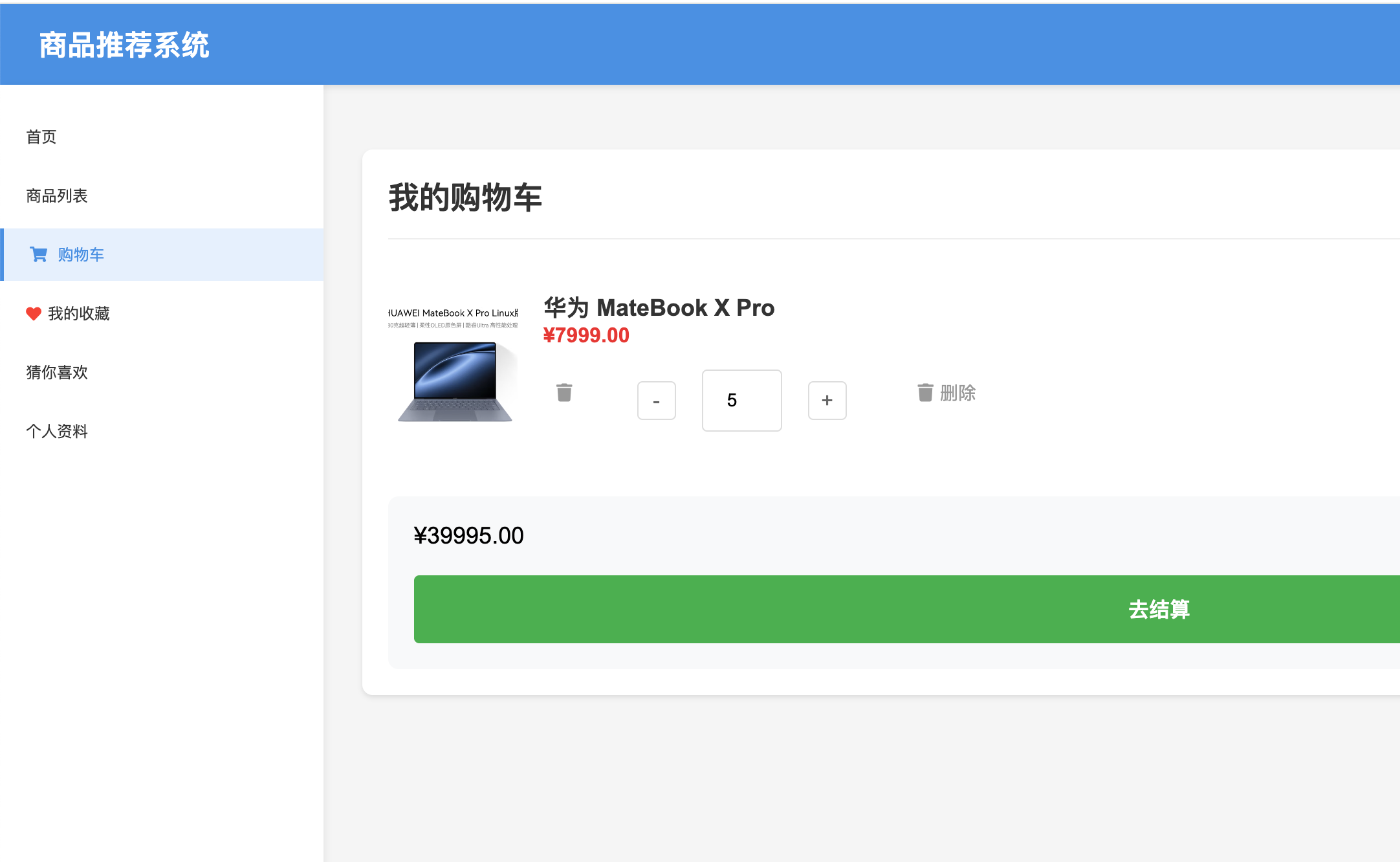Click product name 华为 MateBook X Pro
Screen dimensions: 1400x862
tap(659, 308)
